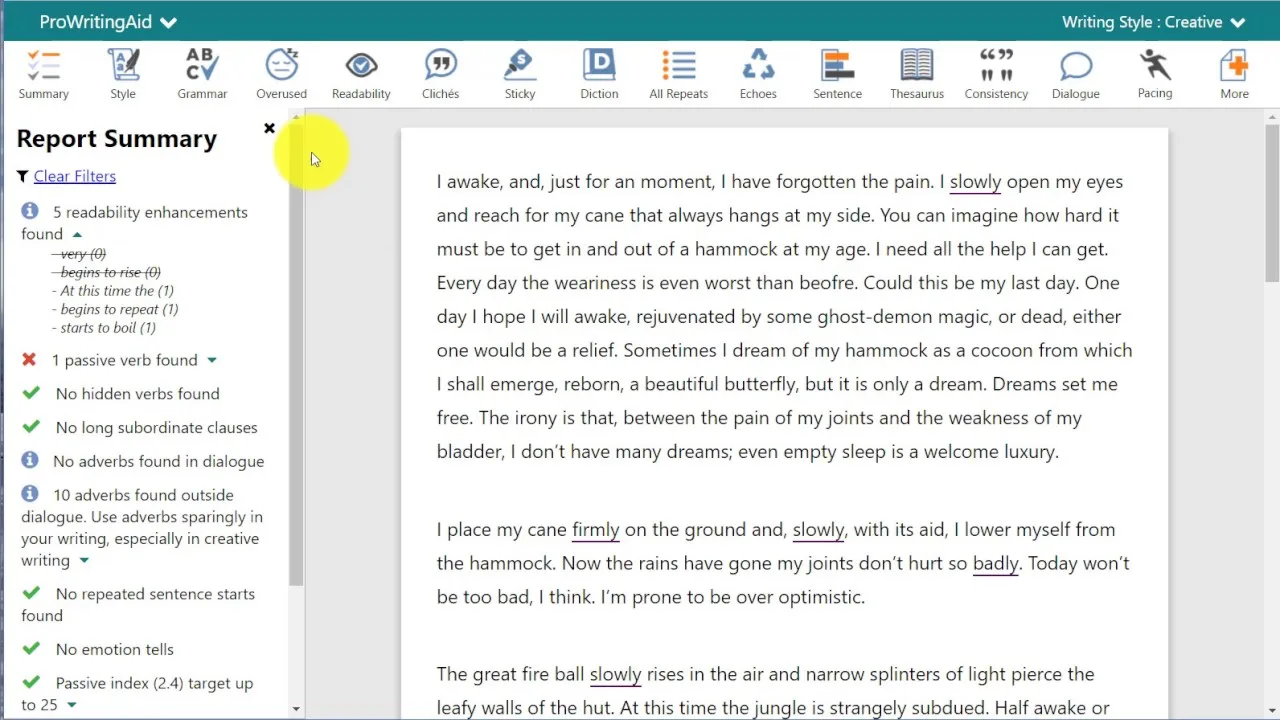The height and width of the screenshot is (720, 1280).
Task: Click the Report Summary heading
Action: click(x=116, y=139)
